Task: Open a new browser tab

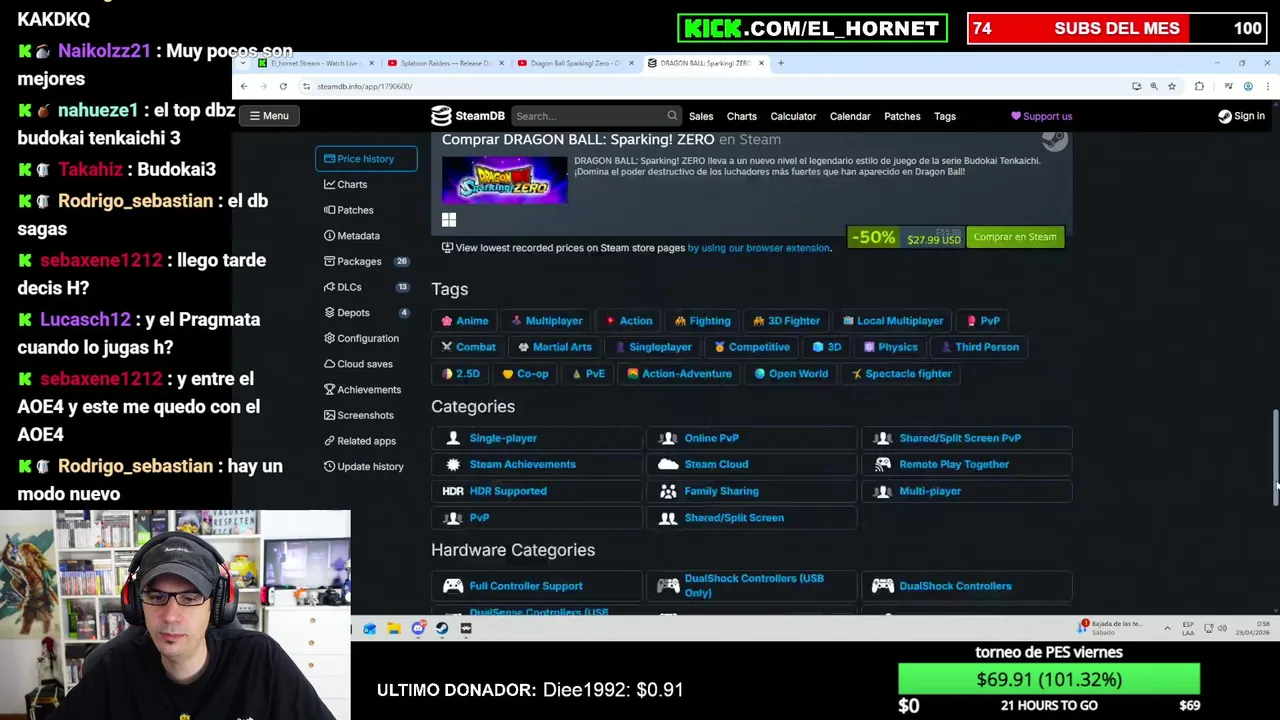Action: click(781, 63)
